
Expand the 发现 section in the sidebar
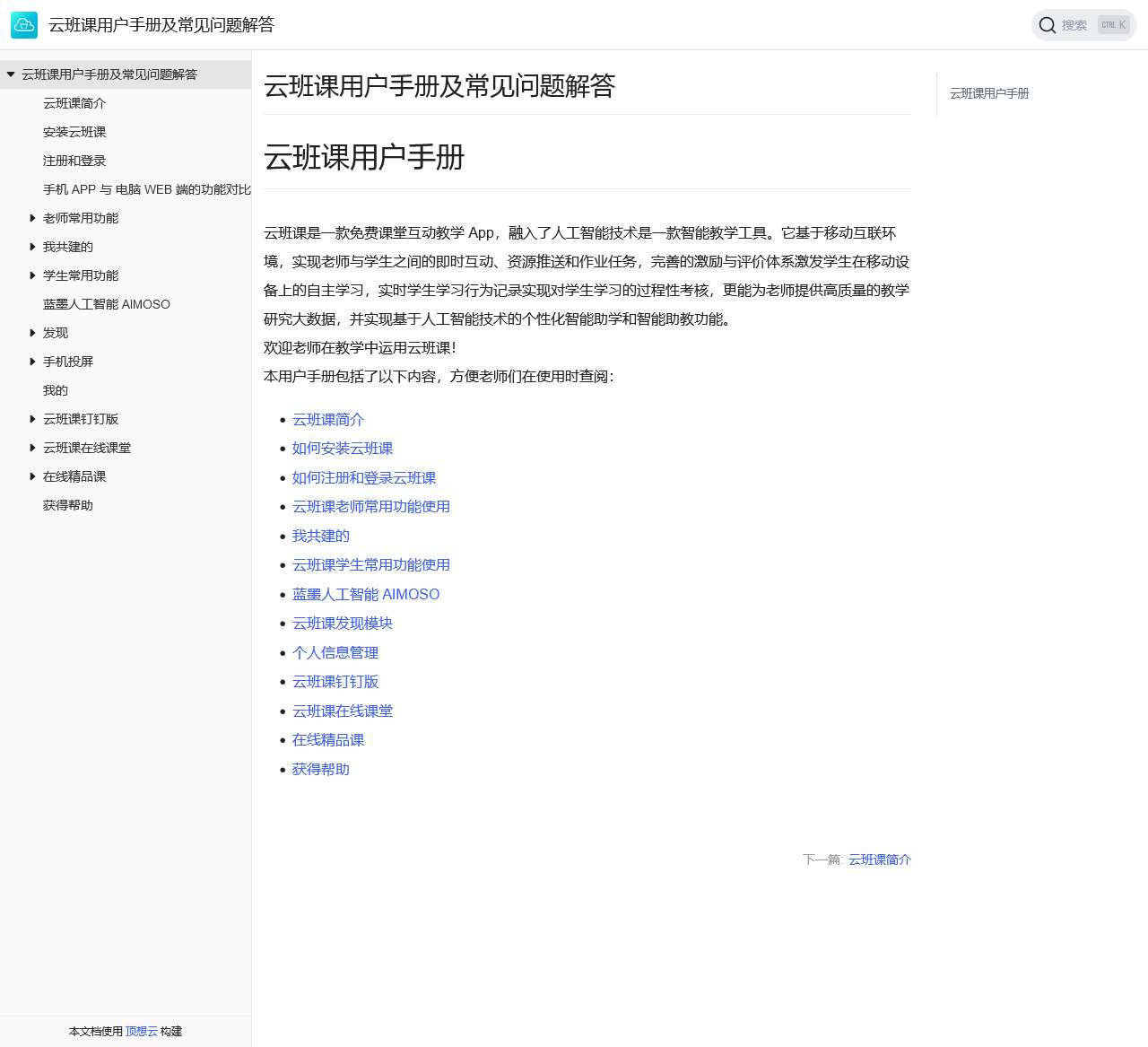[x=33, y=333]
